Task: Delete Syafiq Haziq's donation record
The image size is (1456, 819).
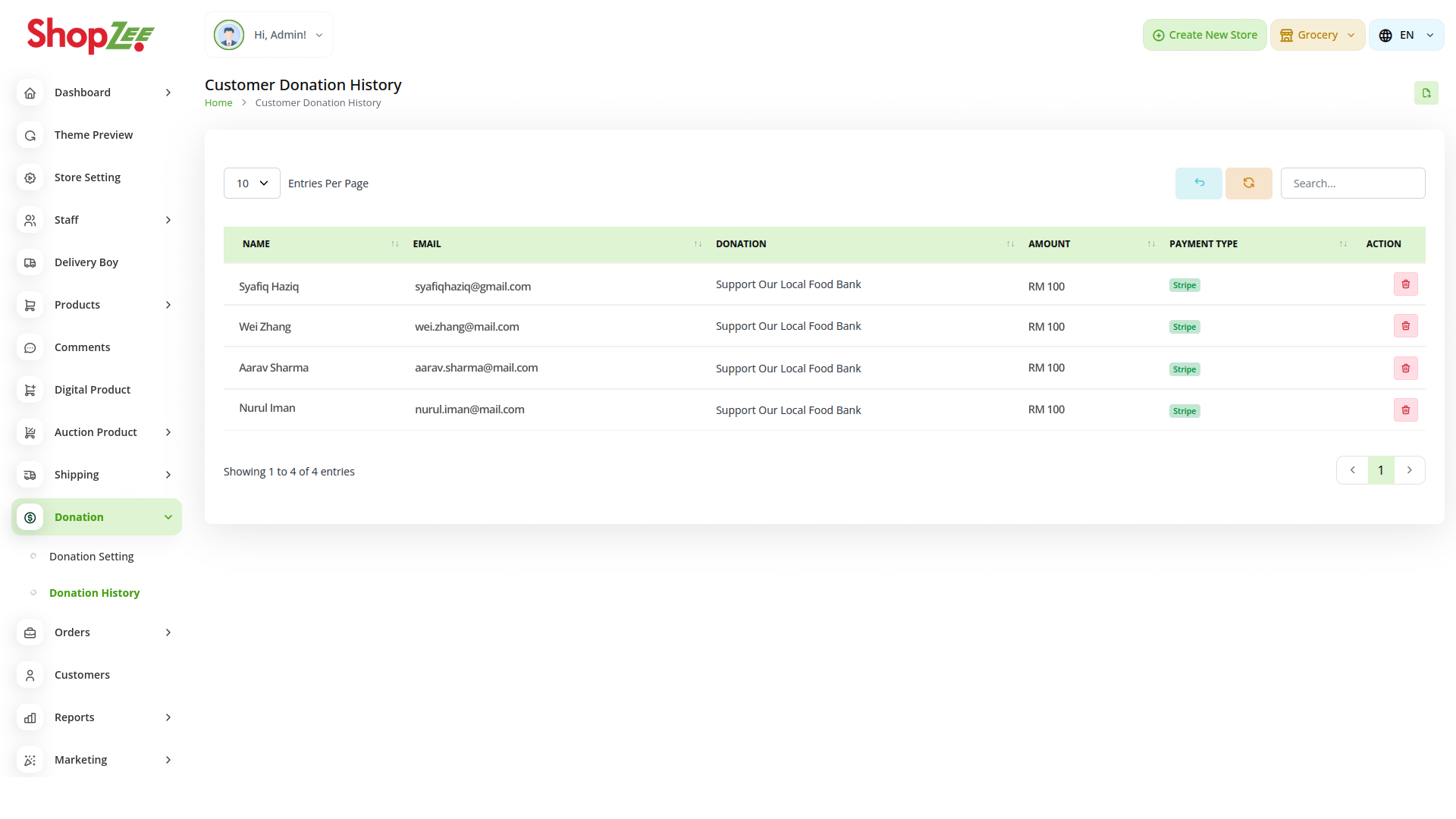Action: tap(1405, 284)
